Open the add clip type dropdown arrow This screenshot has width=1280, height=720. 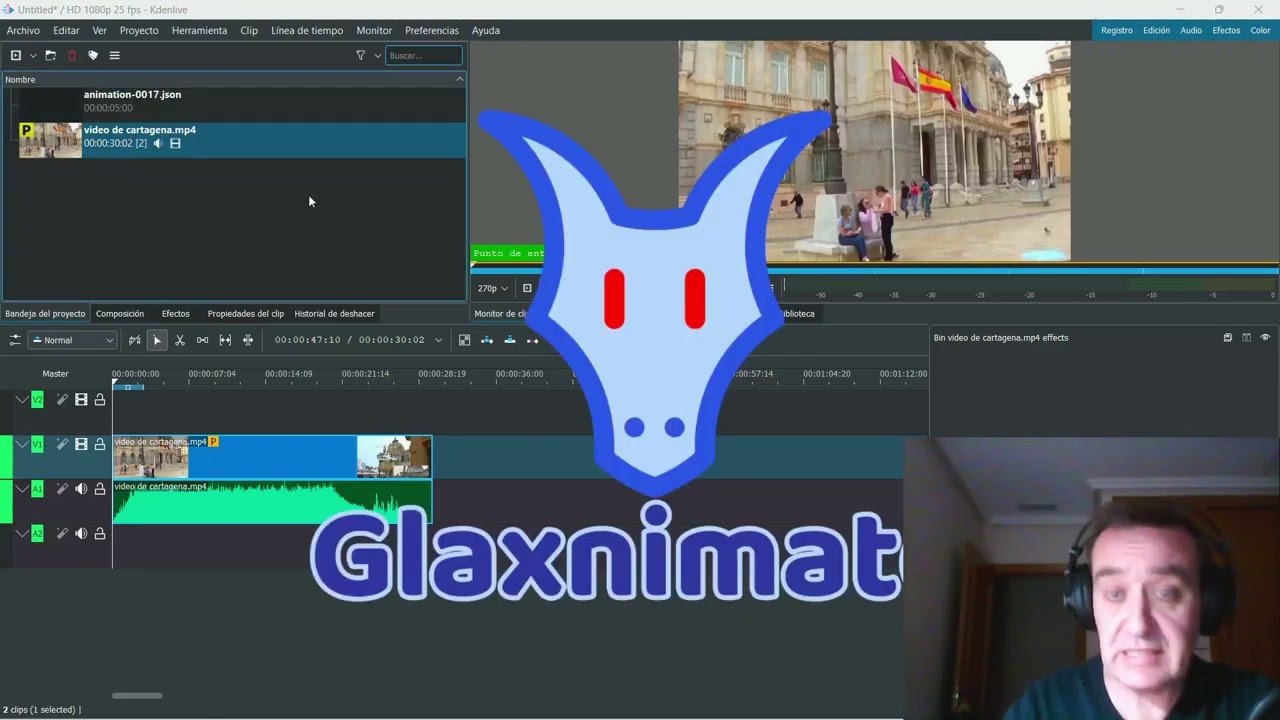point(32,56)
